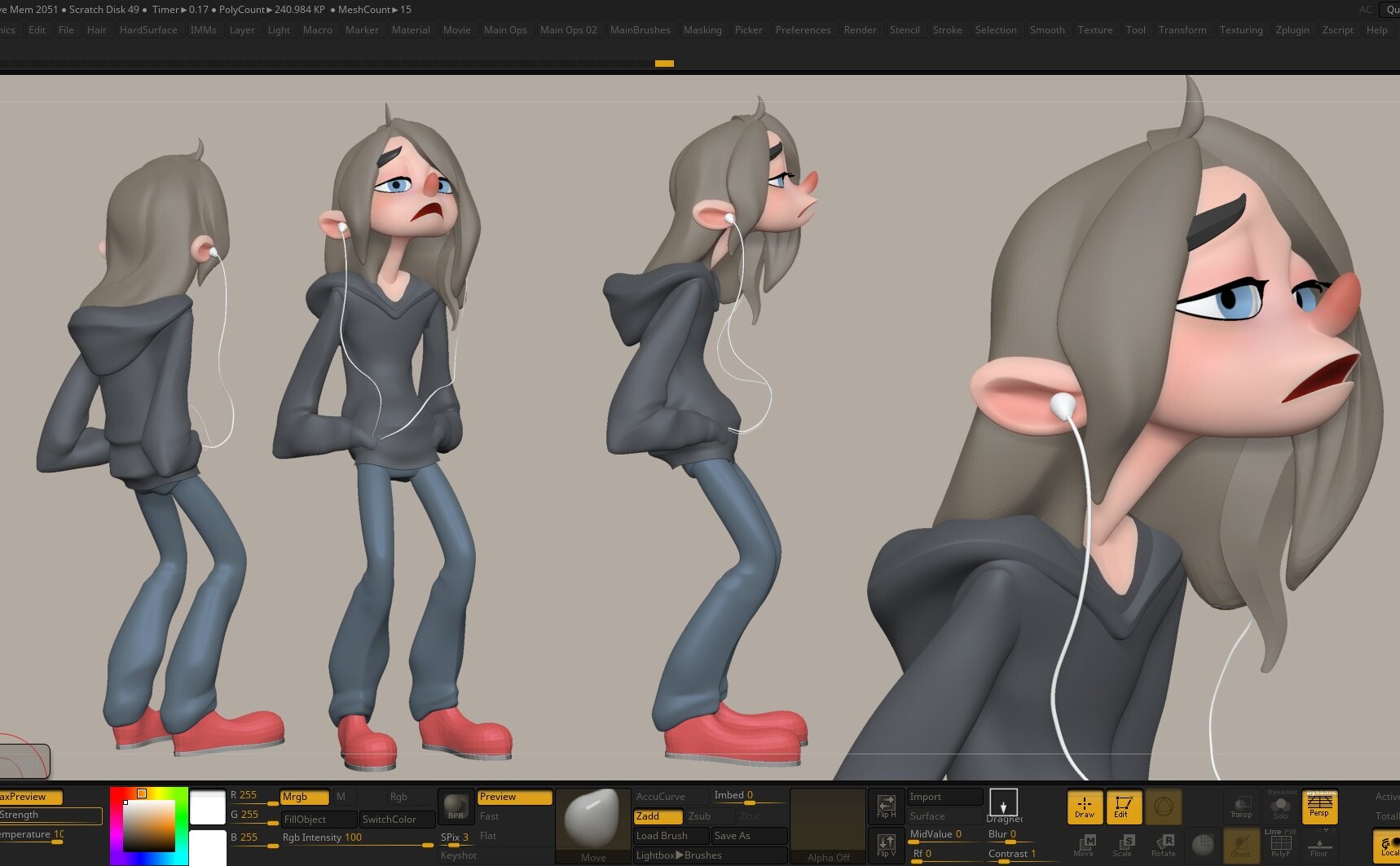This screenshot has width=1400, height=866.
Task: Click the BPR render icon
Action: coord(456,807)
